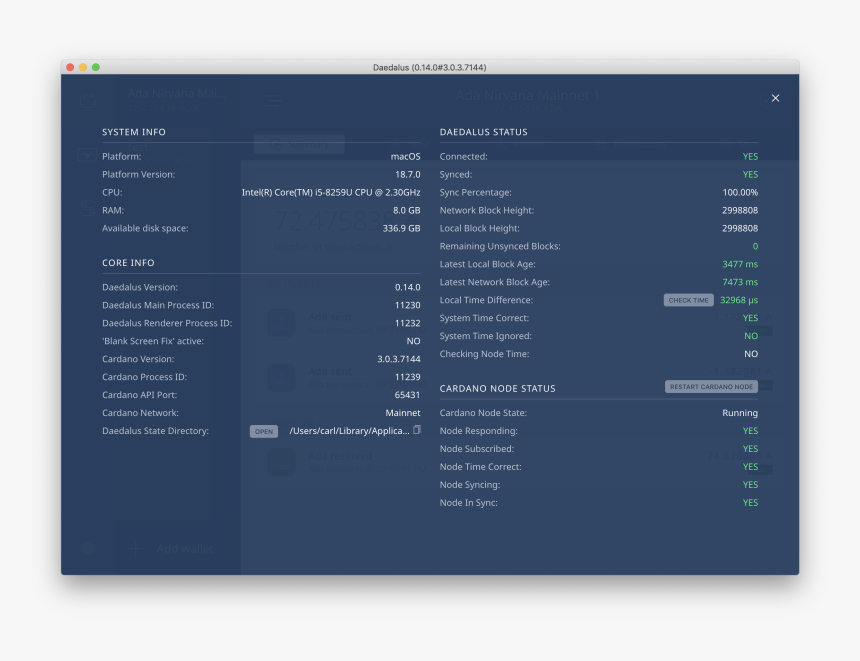Click the Latest Local Block Age 3477 ms
This screenshot has height=661, width=860.
740,264
